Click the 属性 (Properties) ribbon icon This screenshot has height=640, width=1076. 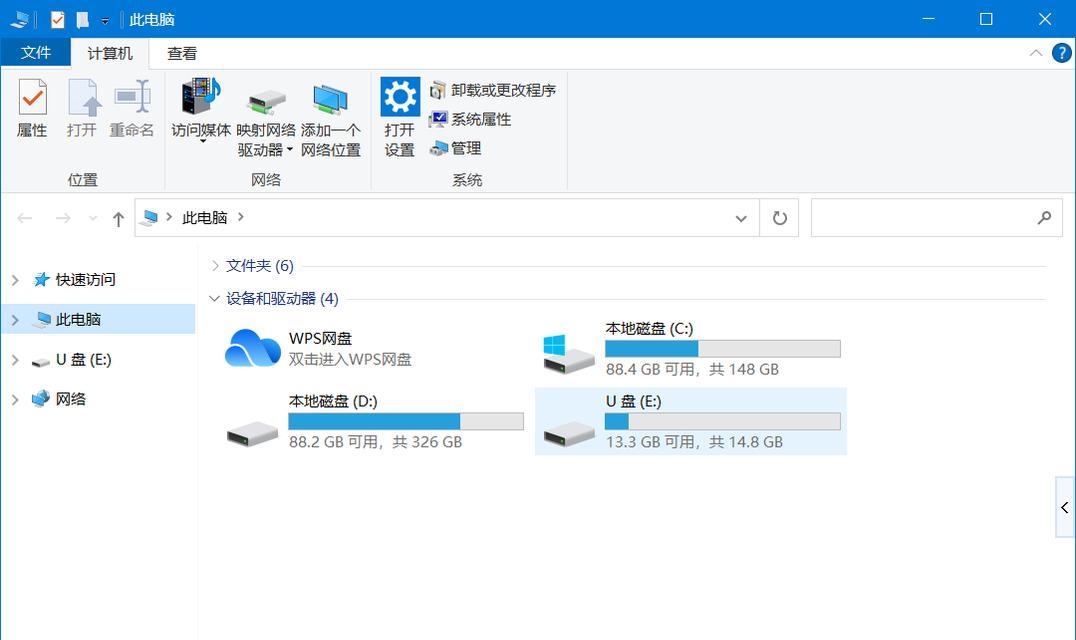point(32,99)
